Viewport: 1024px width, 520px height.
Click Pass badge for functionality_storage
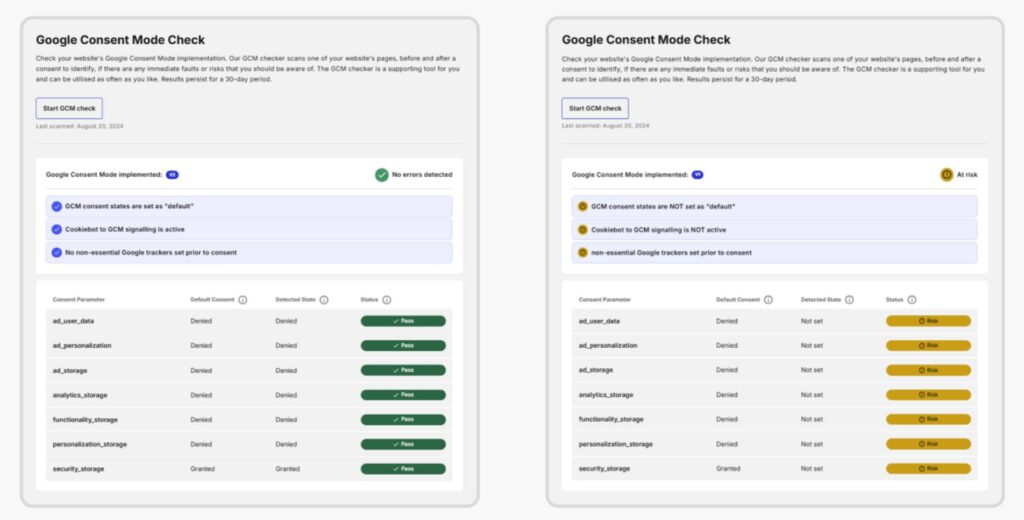(403, 419)
